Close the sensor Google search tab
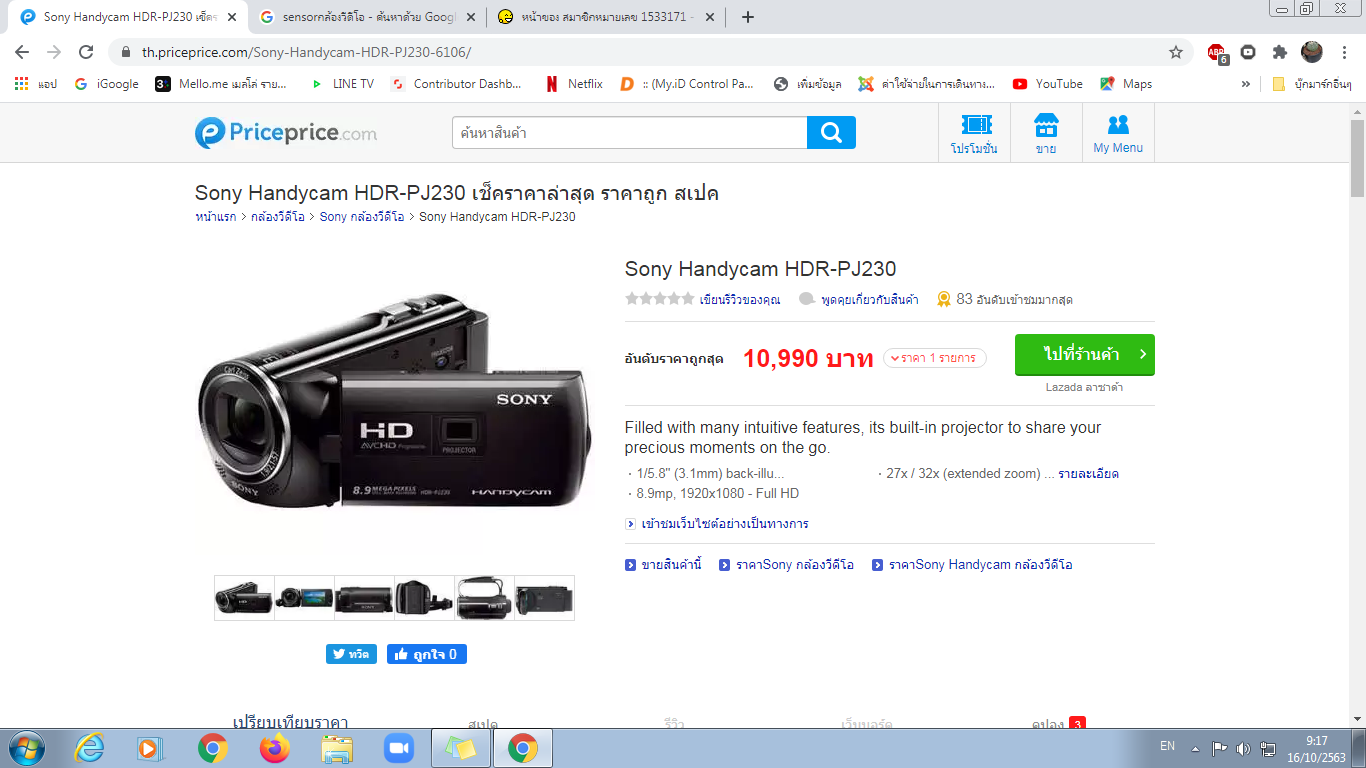 coord(472,17)
